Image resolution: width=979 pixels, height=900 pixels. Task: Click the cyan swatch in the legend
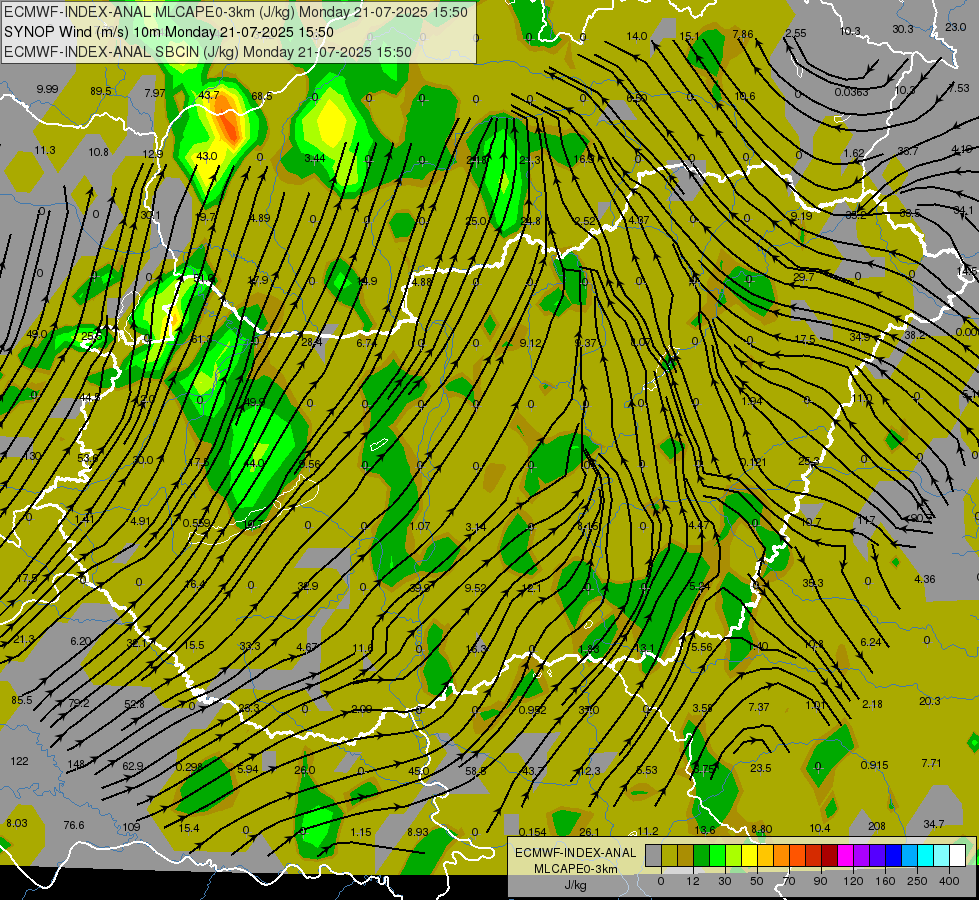tap(925, 855)
